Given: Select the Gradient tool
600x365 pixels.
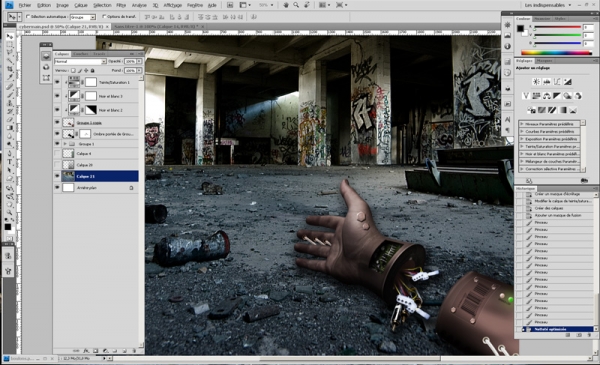Looking at the screenshot, I should 10,127.
